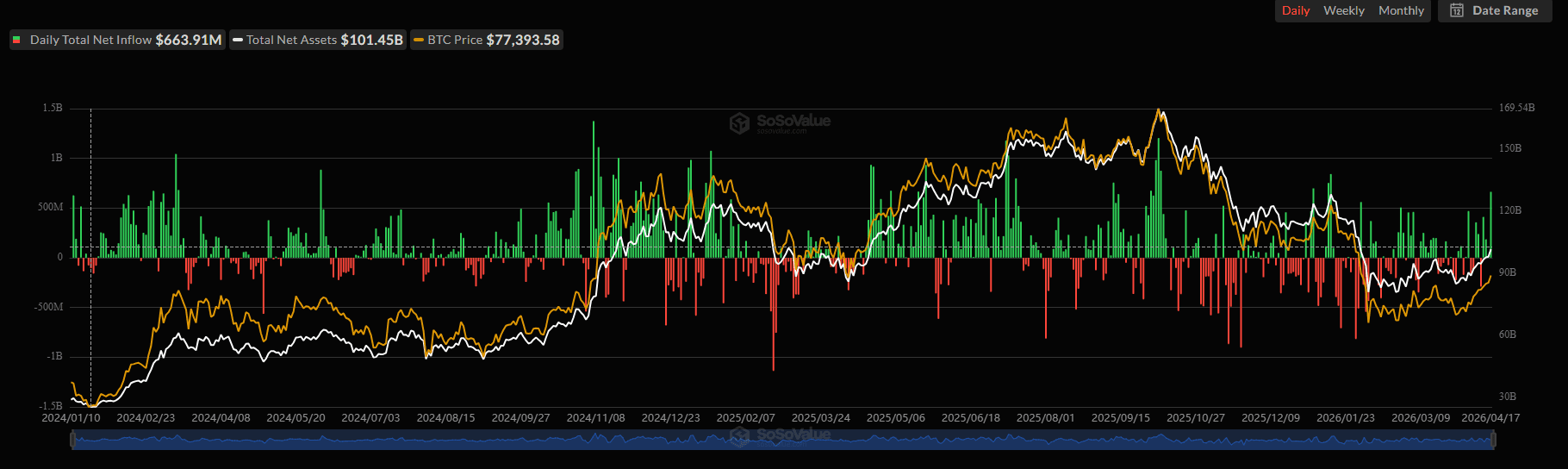Click the 2026/04/17 date axis label
1568x469 pixels.
[x=1490, y=417]
